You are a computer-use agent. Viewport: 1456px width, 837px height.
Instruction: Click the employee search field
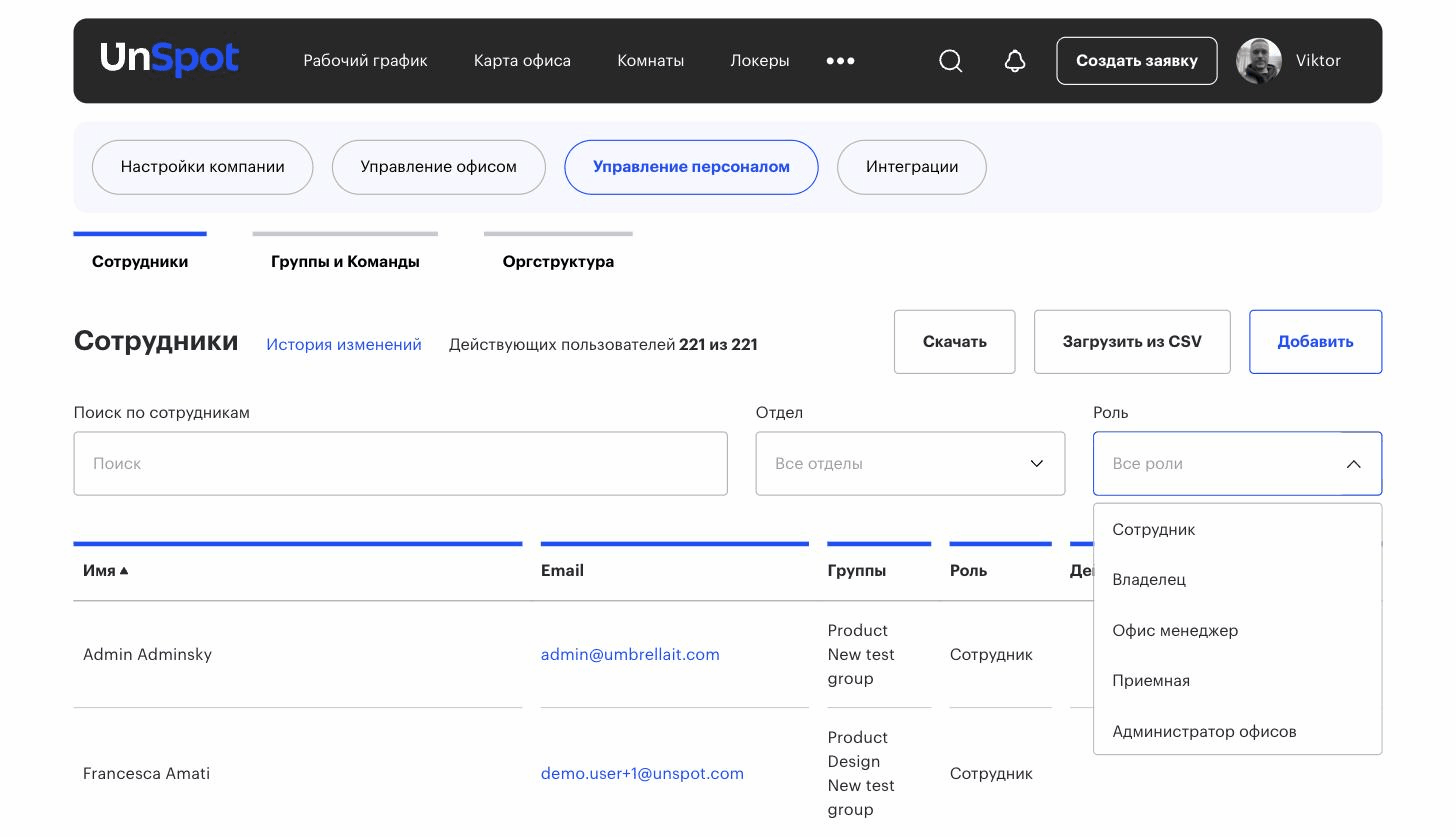pos(400,463)
